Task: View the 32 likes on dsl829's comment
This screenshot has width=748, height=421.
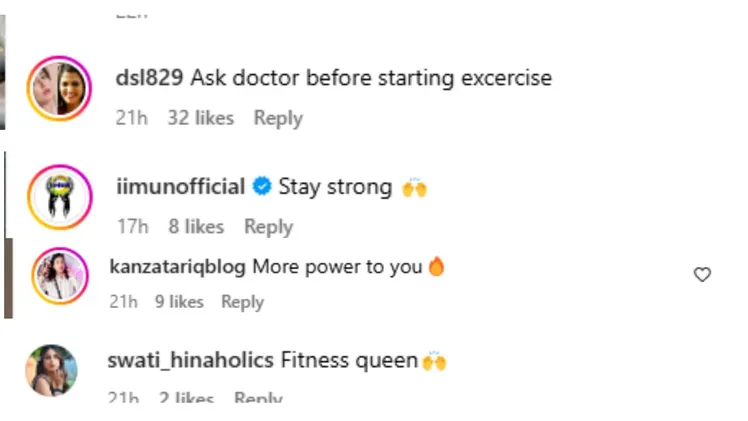Action: [200, 118]
